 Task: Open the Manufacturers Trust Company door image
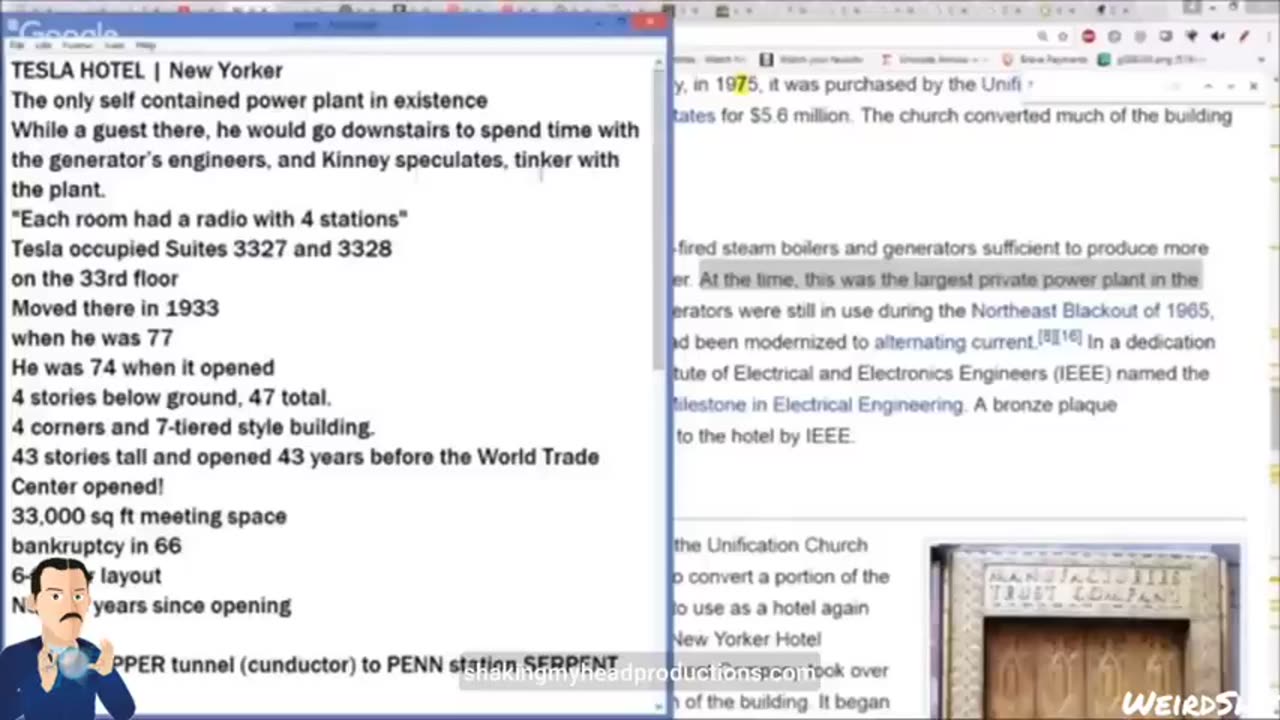click(x=1085, y=632)
